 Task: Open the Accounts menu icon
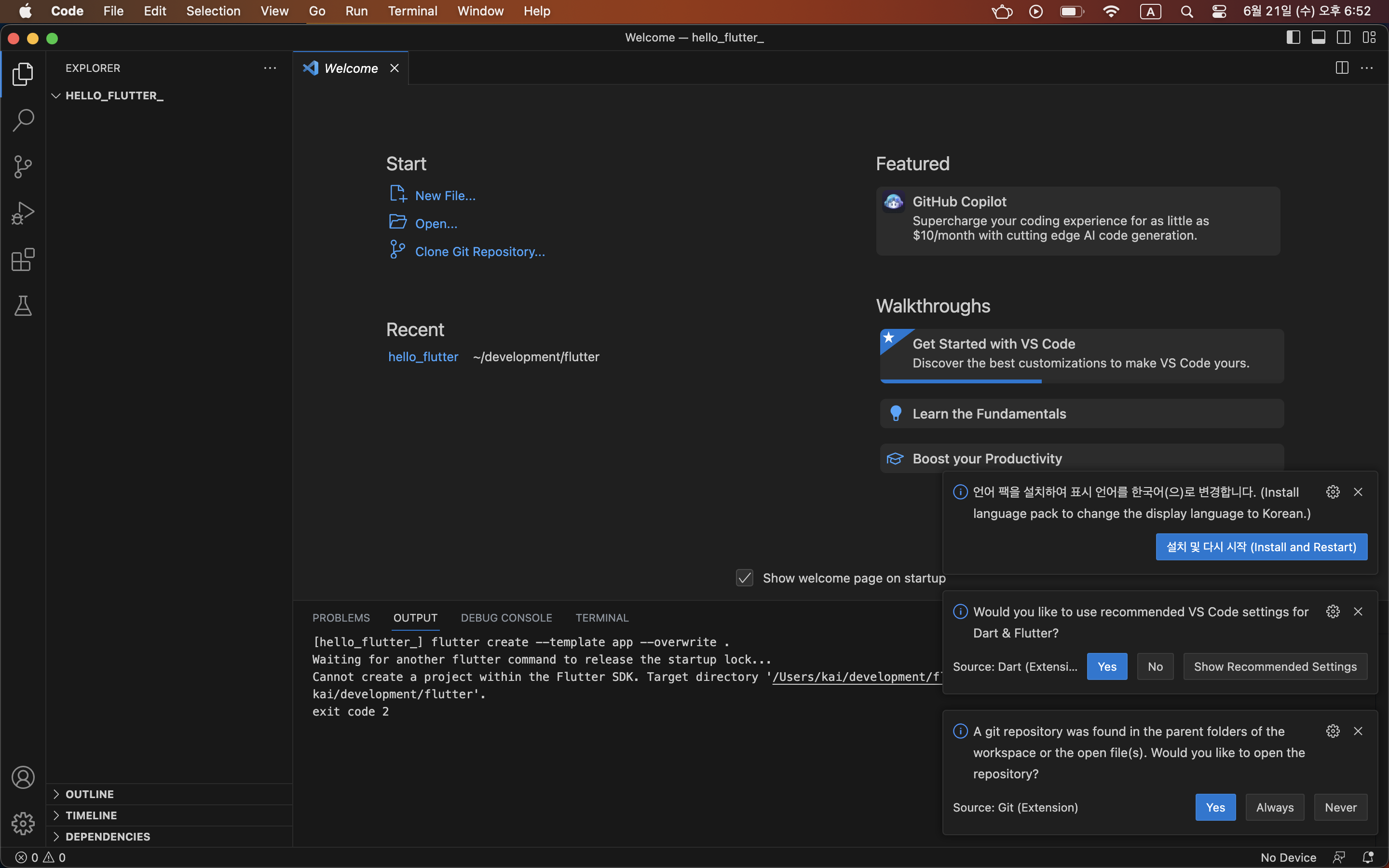(x=23, y=777)
